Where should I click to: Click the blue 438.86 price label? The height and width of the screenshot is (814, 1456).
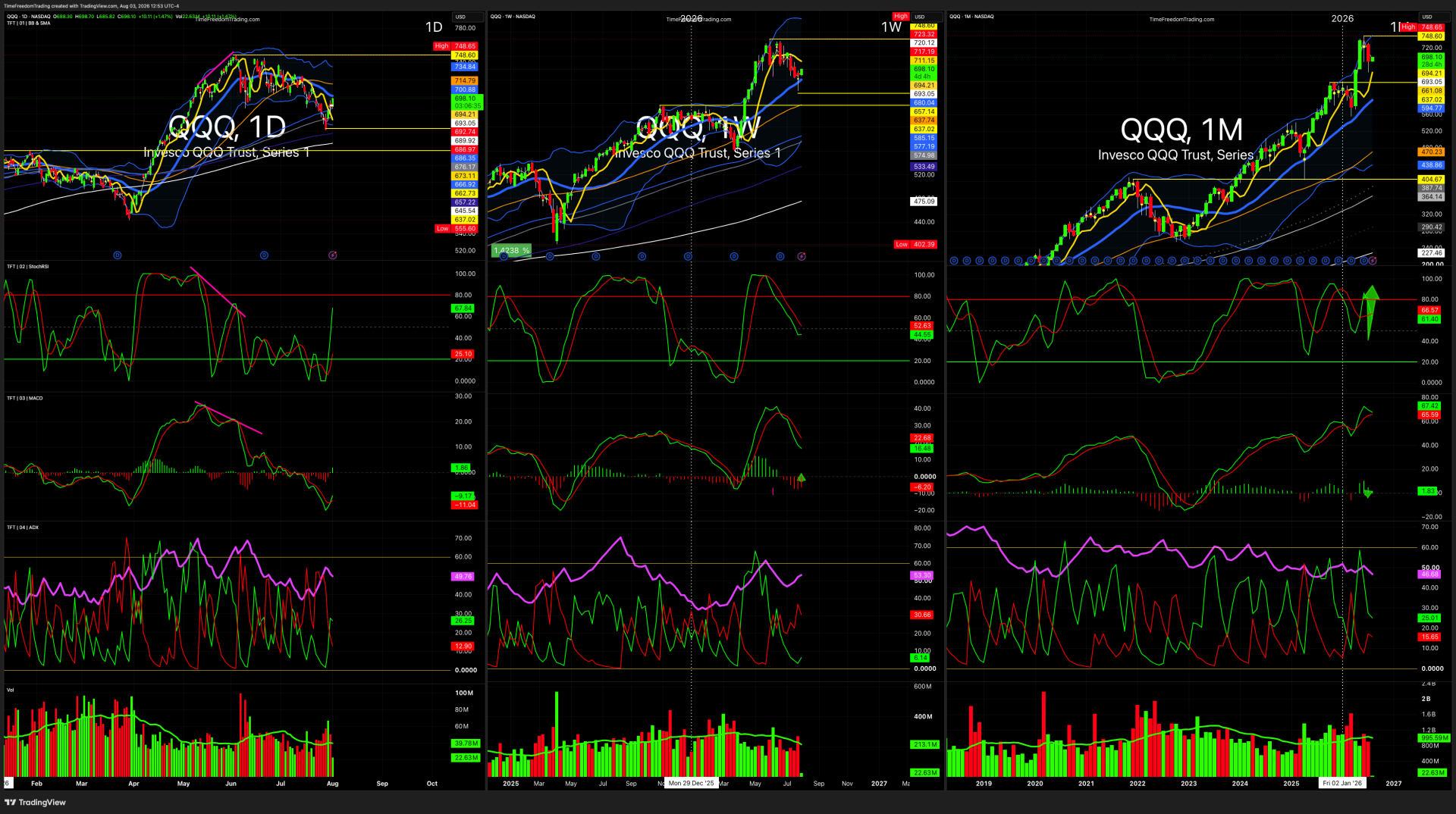pos(1432,164)
